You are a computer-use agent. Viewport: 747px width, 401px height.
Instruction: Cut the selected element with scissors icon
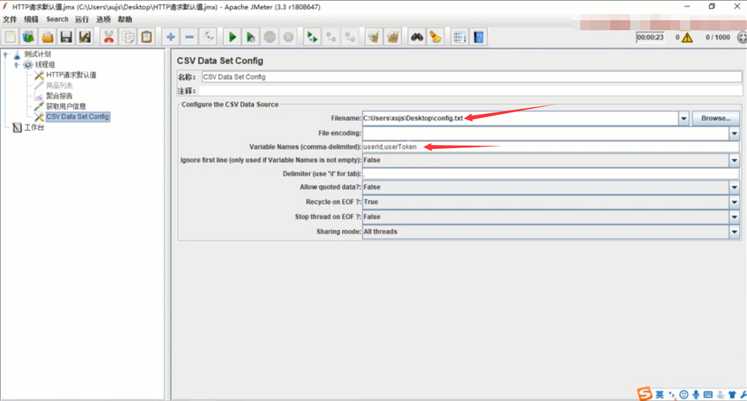click(x=109, y=37)
